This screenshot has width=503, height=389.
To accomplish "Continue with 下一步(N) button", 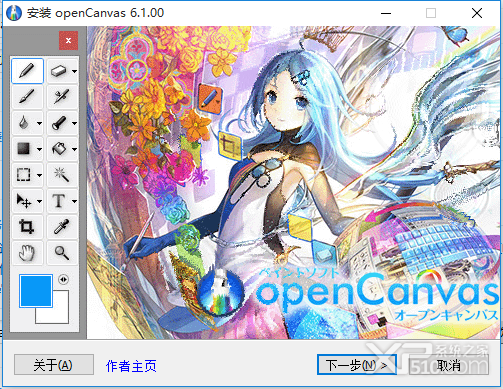I will click(357, 365).
